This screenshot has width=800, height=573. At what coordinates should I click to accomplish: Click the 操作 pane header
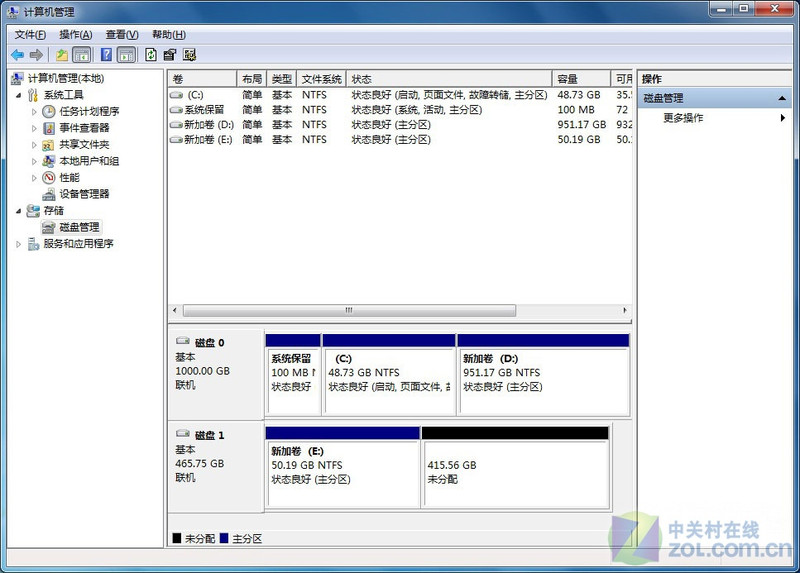[x=714, y=79]
